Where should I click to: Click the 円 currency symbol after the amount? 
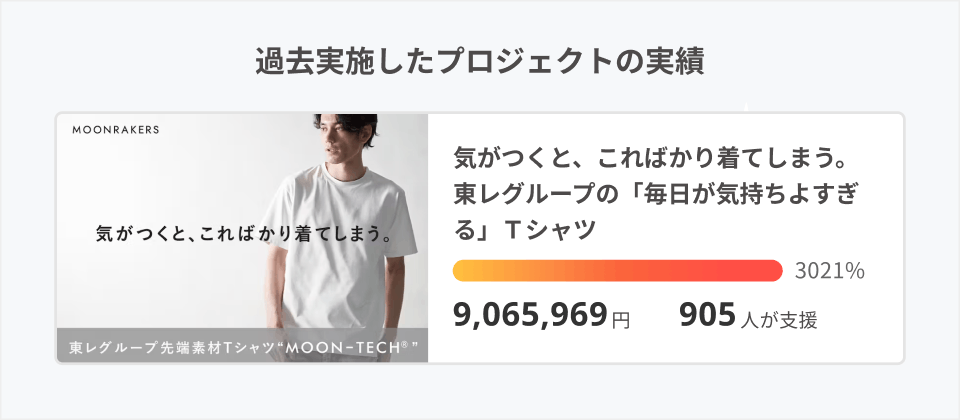[621, 321]
